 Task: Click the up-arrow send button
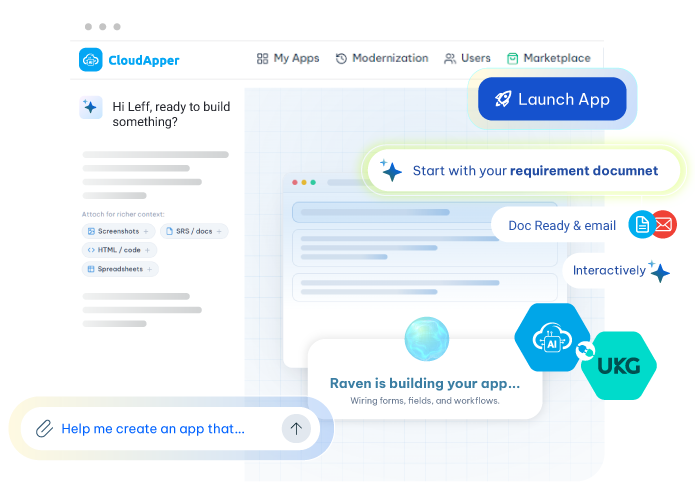click(x=296, y=428)
